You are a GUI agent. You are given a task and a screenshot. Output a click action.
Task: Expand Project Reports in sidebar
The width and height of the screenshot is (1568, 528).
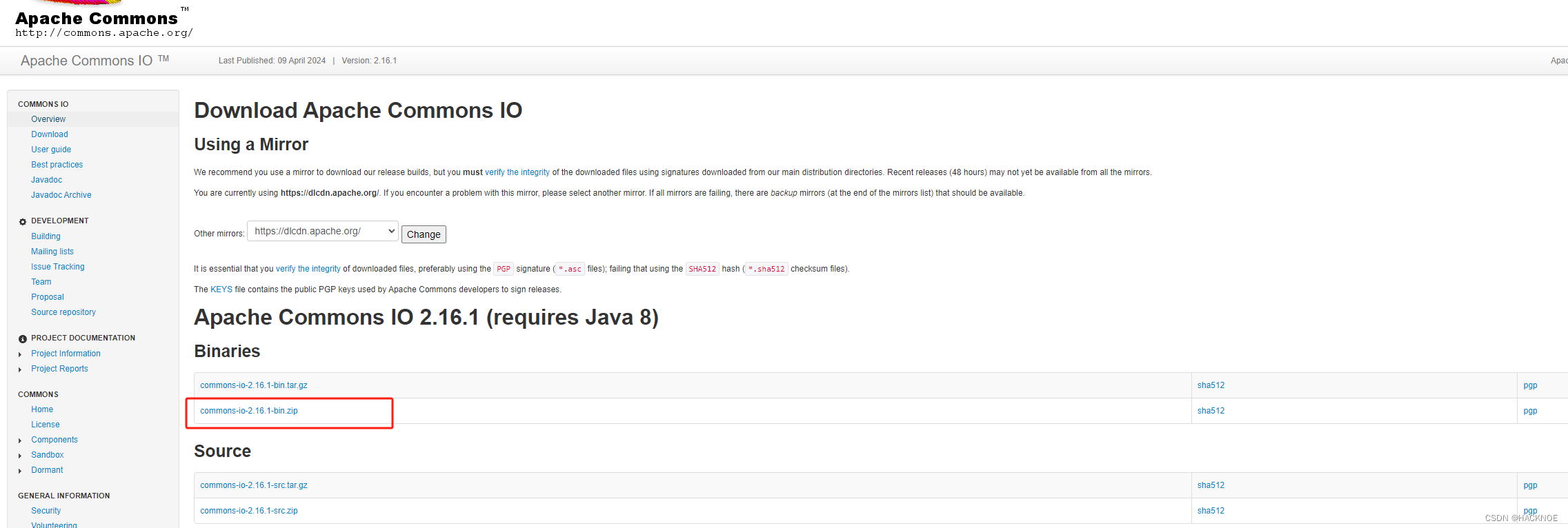(20, 369)
